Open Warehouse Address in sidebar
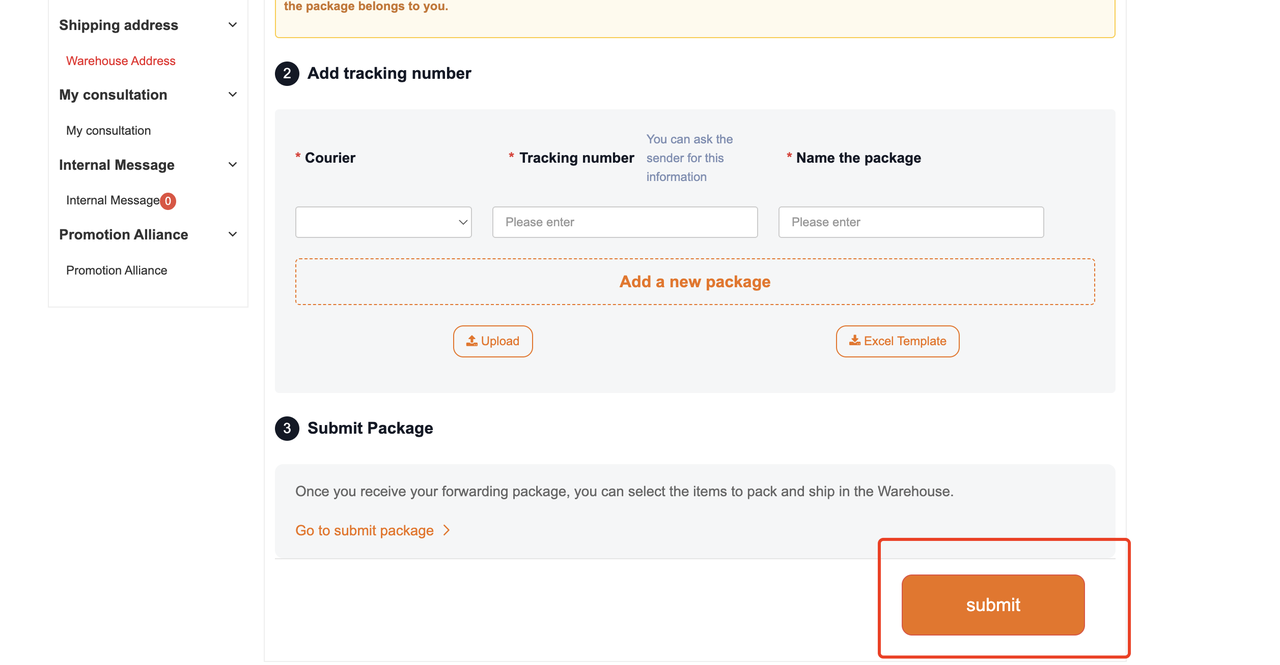Screen dimensions: 1280x665 (120, 61)
